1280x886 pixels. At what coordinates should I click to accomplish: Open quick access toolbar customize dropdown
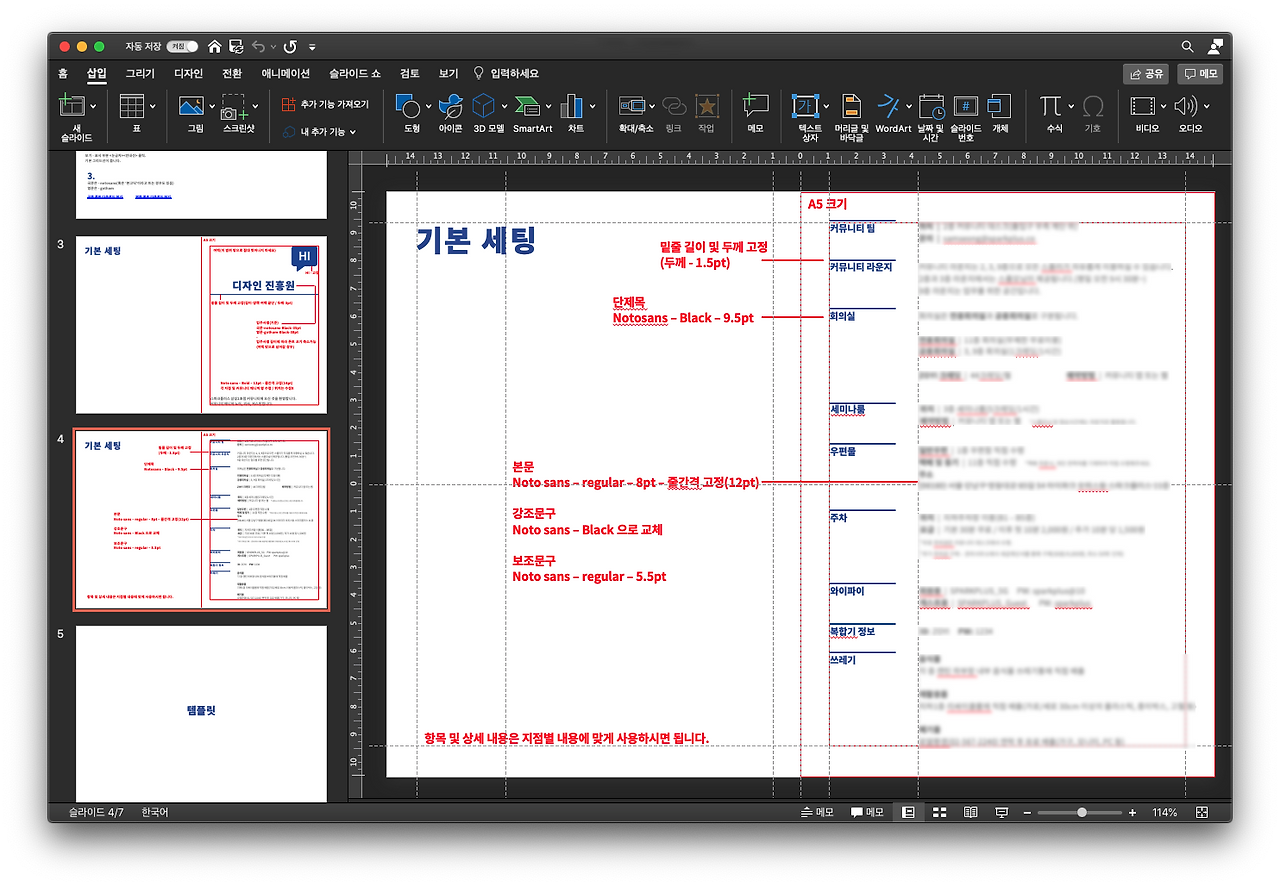coord(312,46)
